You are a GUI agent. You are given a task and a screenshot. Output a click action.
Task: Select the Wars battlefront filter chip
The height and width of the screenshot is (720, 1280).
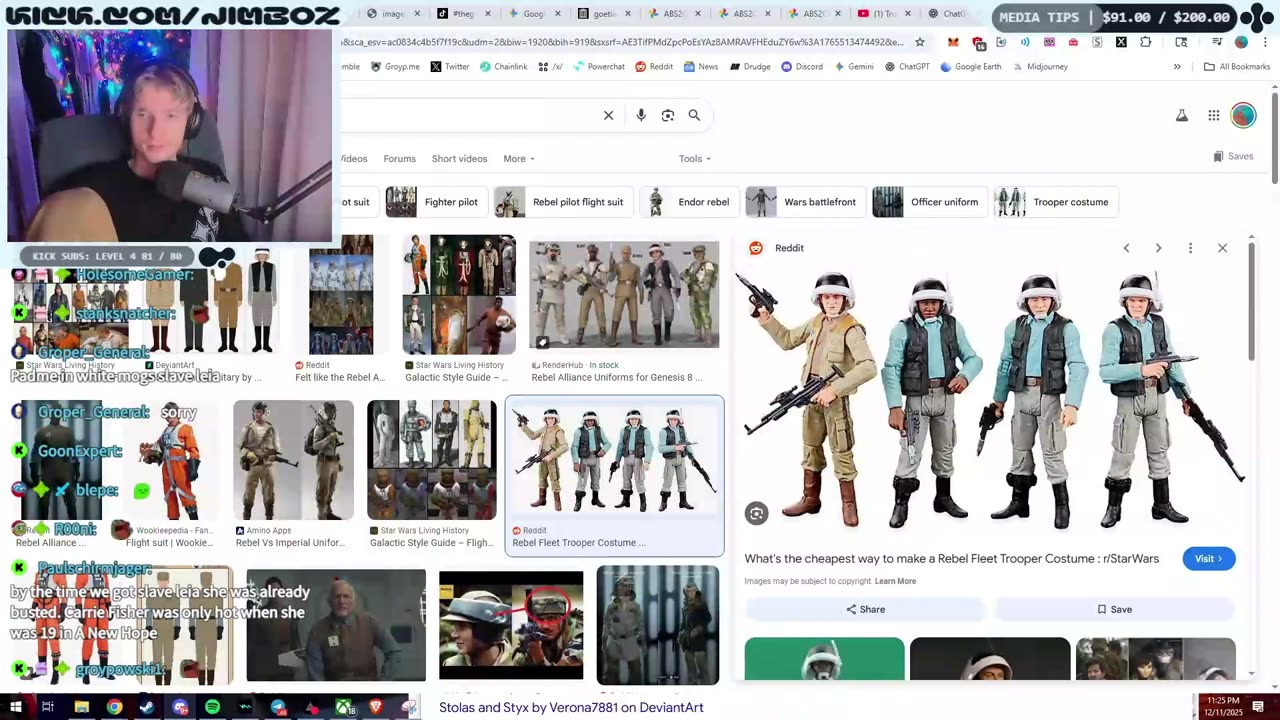[x=805, y=202]
